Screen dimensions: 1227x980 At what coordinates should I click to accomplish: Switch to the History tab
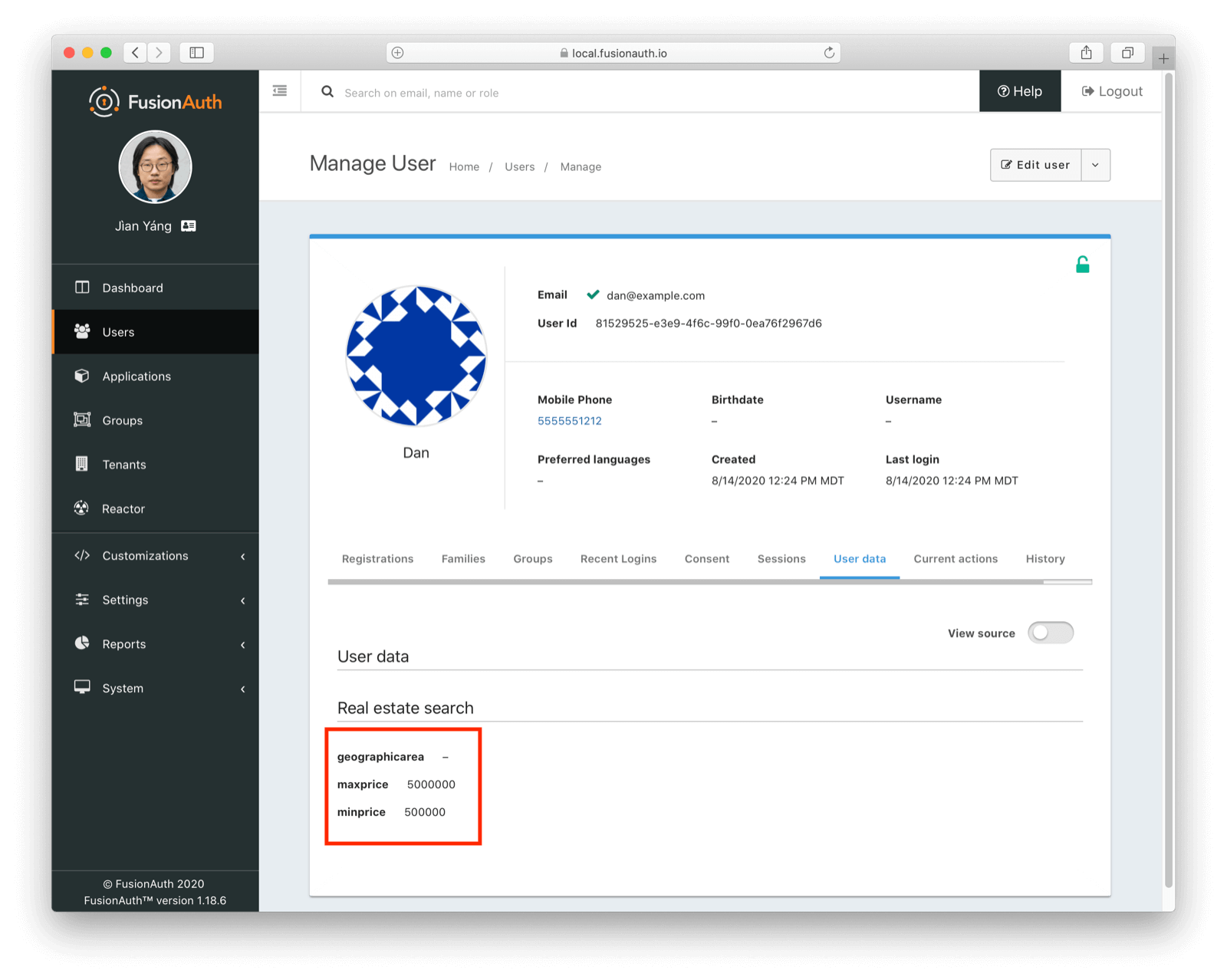(1045, 559)
